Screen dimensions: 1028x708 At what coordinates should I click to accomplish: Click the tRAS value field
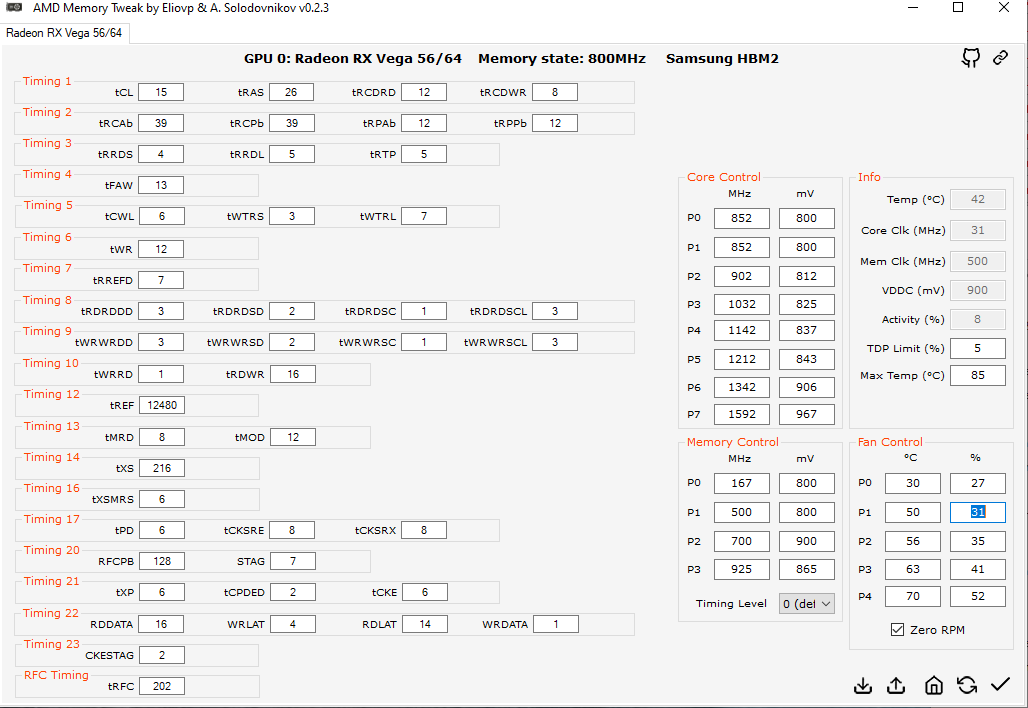point(291,92)
